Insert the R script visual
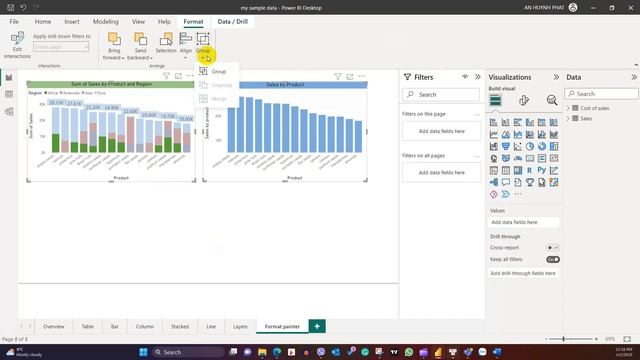Screen dimensions: 640x360 530,170
